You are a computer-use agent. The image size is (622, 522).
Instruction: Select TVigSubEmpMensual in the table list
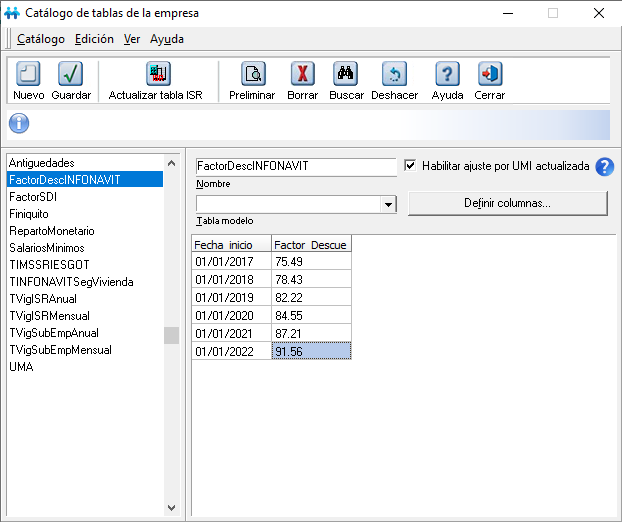click(x=85, y=350)
